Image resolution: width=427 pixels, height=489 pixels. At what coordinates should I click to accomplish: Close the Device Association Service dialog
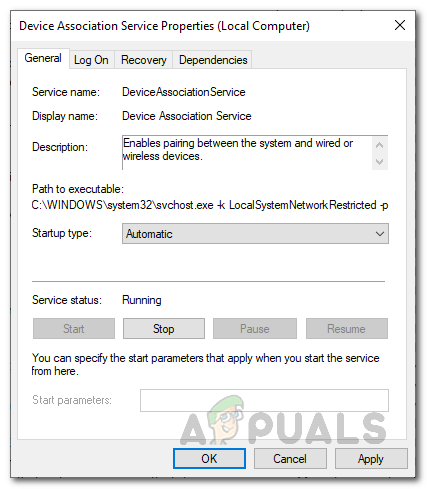coord(400,25)
